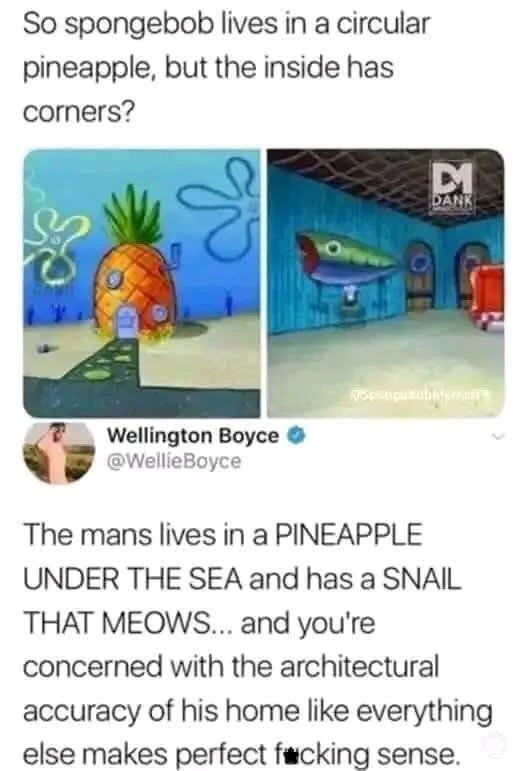Open the pineapple interior room image
Image resolution: width=526 pixels, height=771 pixels.
385,283
